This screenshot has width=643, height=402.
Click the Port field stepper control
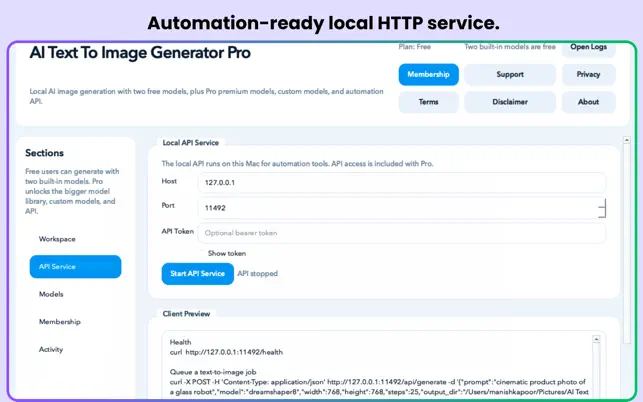click(602, 208)
